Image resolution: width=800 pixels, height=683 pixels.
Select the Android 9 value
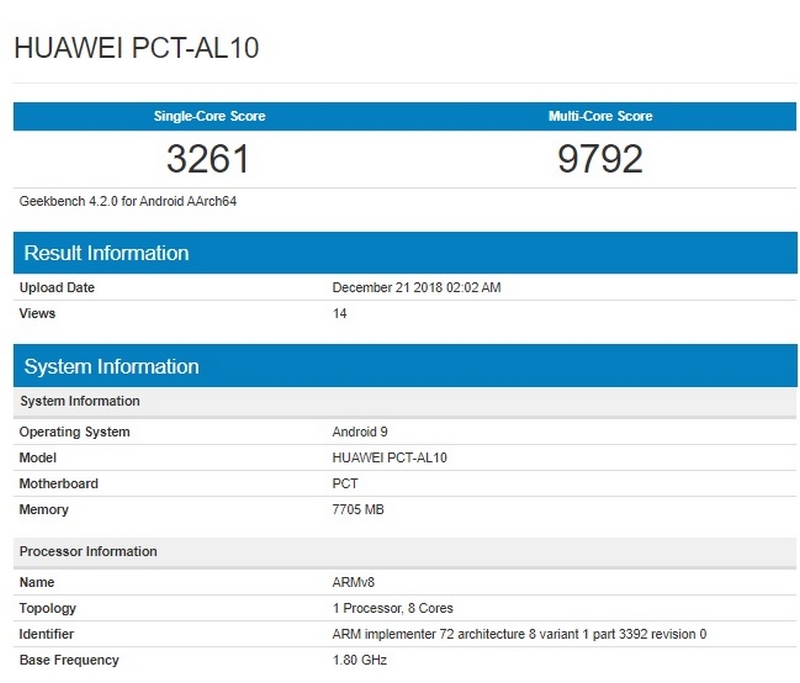(360, 432)
